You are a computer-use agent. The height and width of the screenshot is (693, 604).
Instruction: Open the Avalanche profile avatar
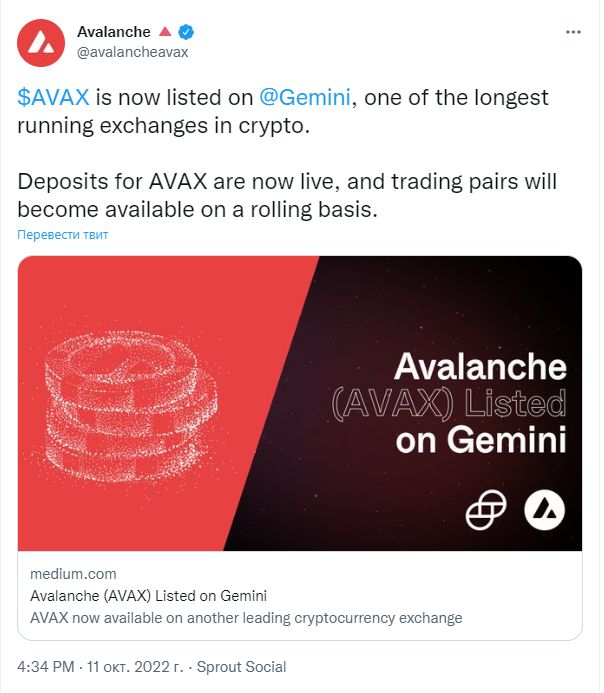tap(41, 43)
